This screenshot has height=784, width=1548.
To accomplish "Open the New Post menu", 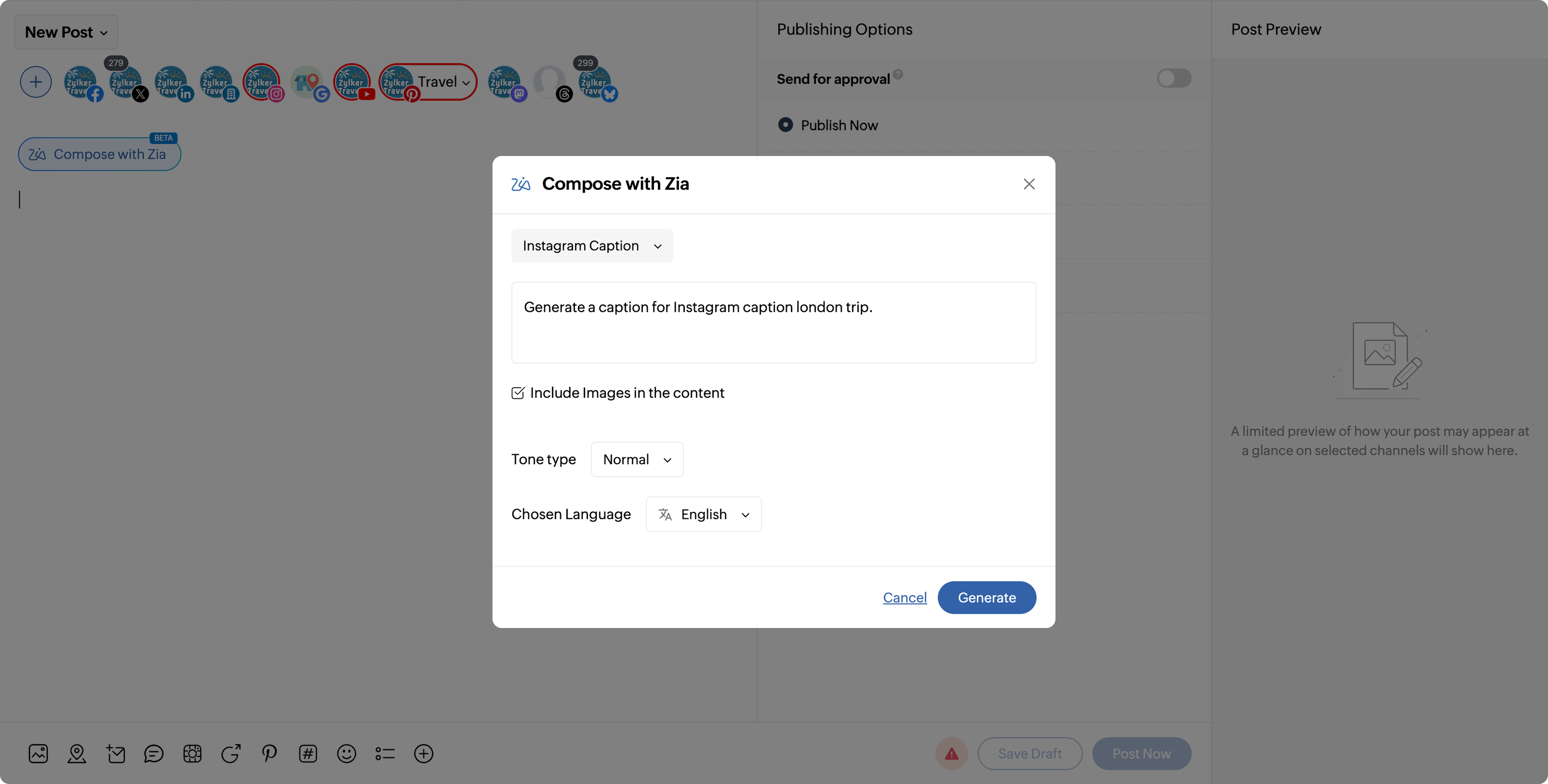I will pos(66,32).
